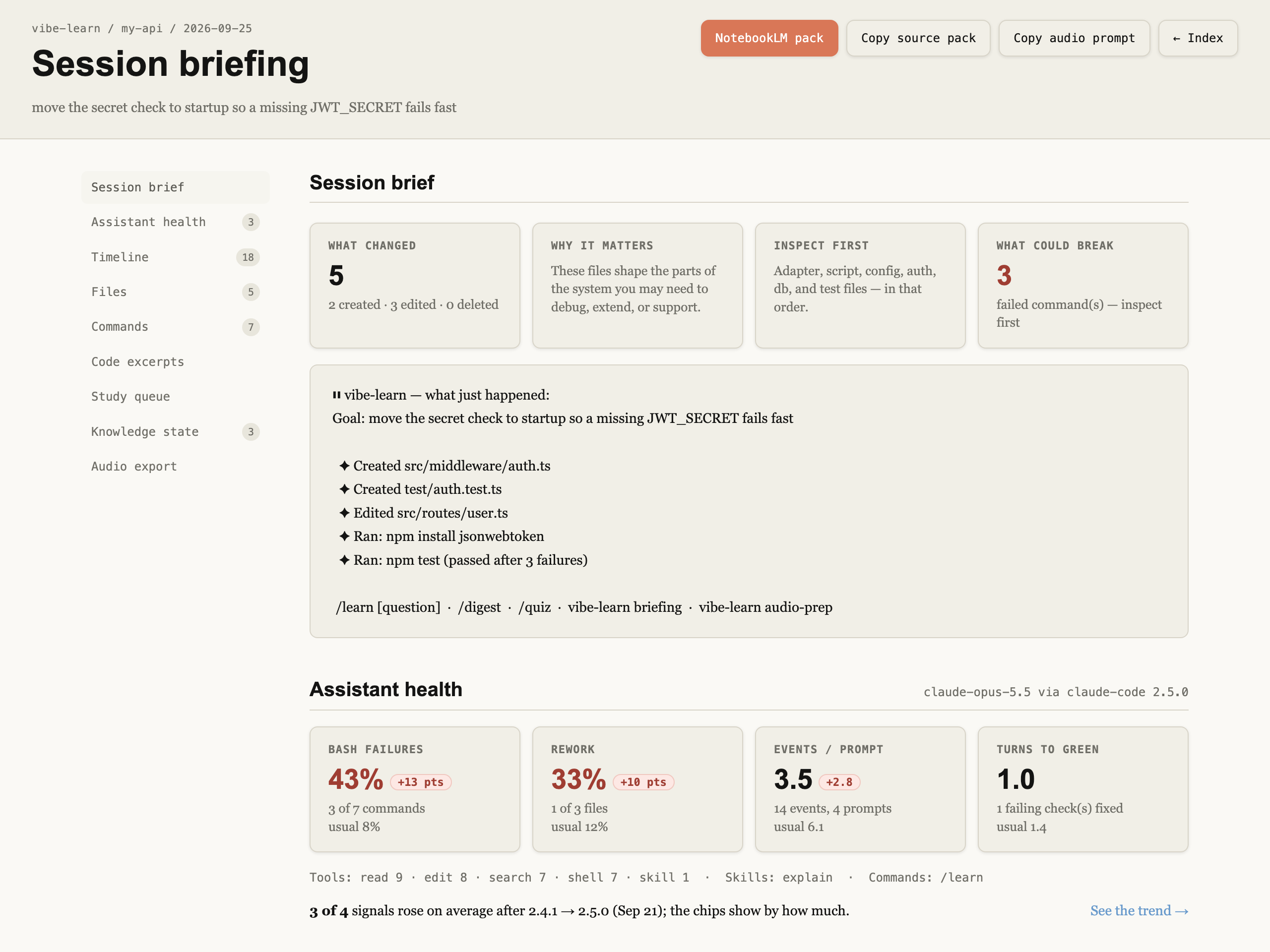This screenshot has width=1270, height=952.
Task: Click the +10 pts chip
Action: 643,781
